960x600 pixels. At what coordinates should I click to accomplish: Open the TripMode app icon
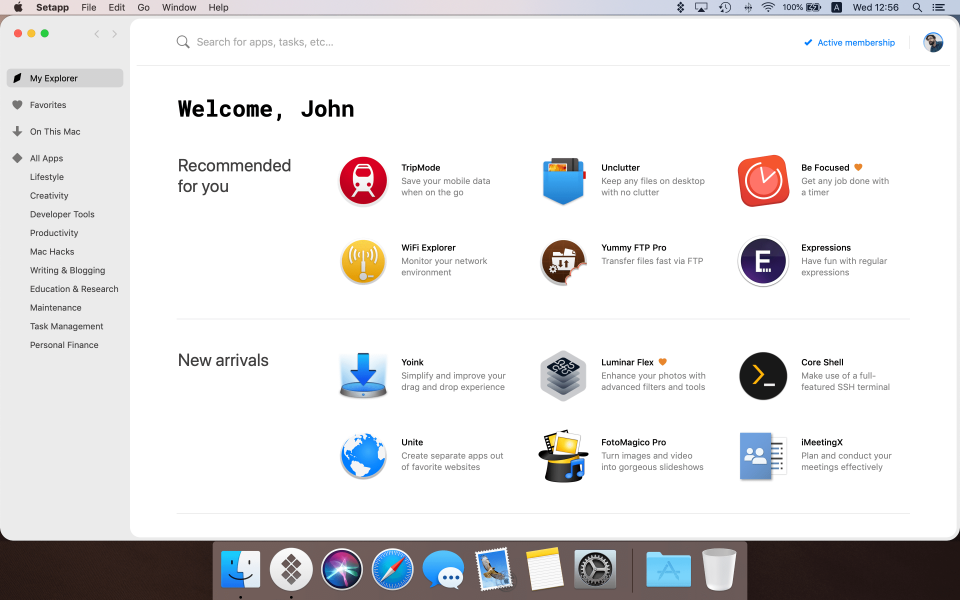coord(362,180)
